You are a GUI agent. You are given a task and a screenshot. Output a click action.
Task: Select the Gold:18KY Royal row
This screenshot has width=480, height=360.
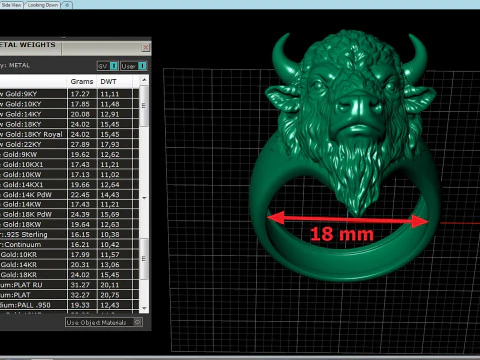[69, 134]
